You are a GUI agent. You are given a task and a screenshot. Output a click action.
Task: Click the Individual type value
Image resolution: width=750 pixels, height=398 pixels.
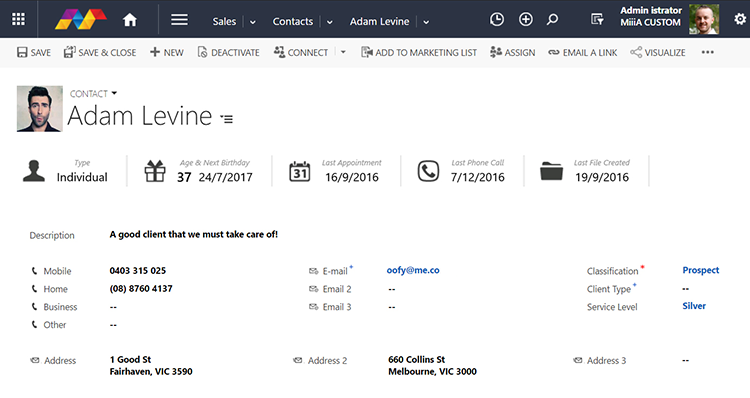pyautogui.click(x=82, y=177)
